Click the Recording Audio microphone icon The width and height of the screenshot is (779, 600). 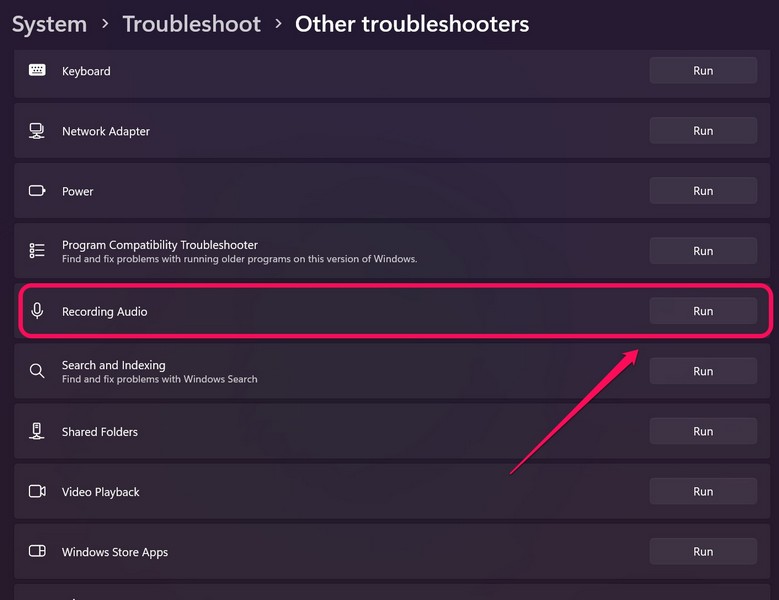point(37,311)
